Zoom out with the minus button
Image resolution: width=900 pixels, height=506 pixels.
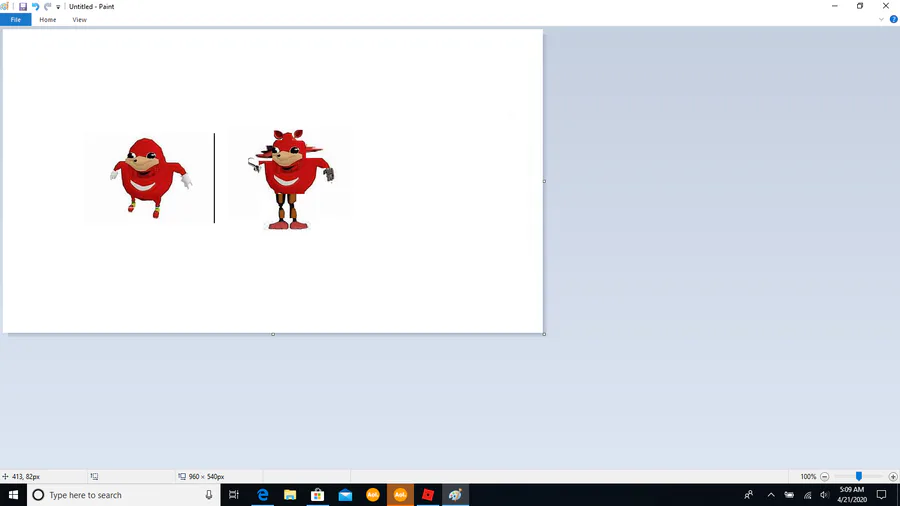pos(824,477)
